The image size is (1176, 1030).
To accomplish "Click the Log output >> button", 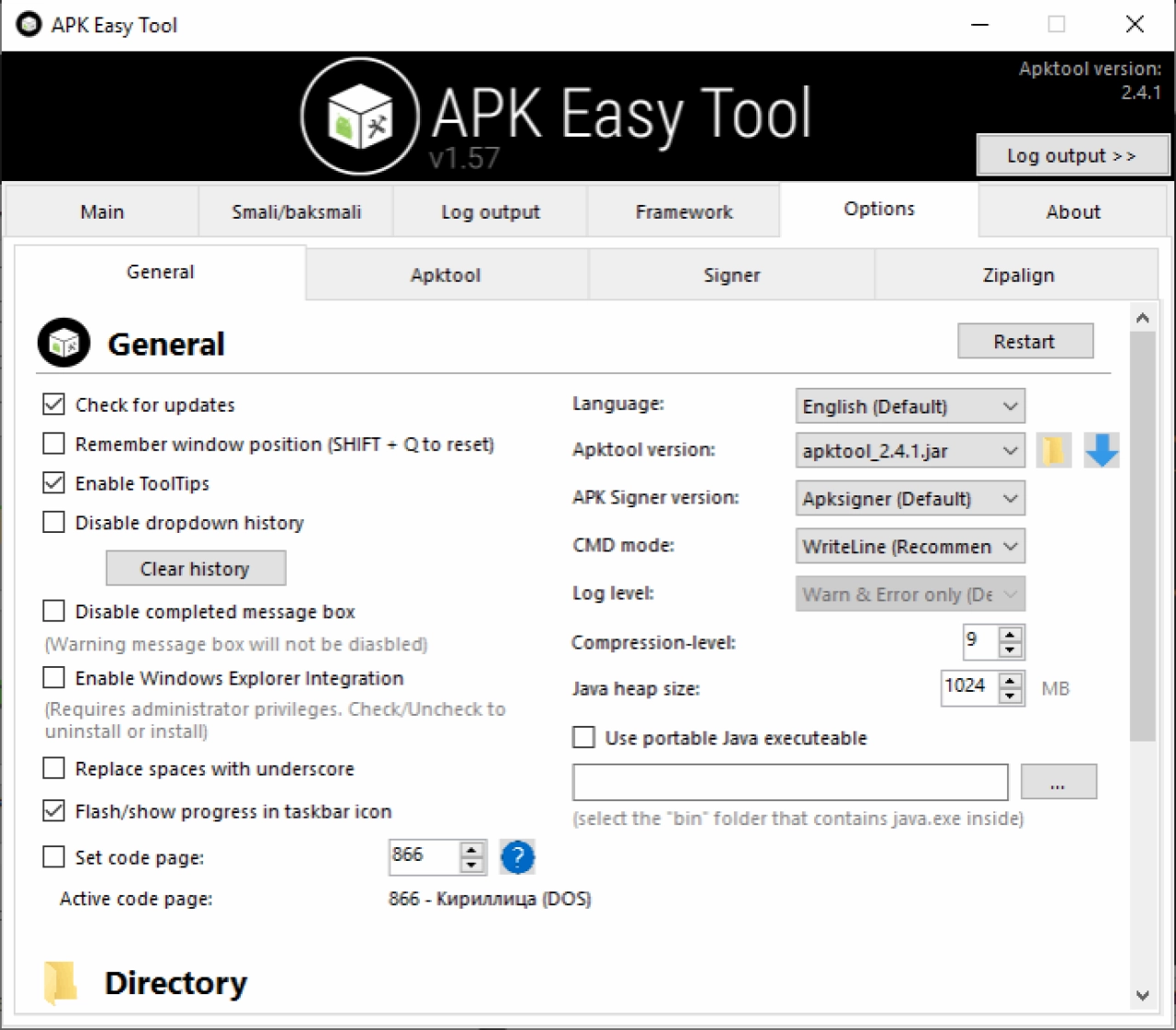I will pyautogui.click(x=1072, y=155).
